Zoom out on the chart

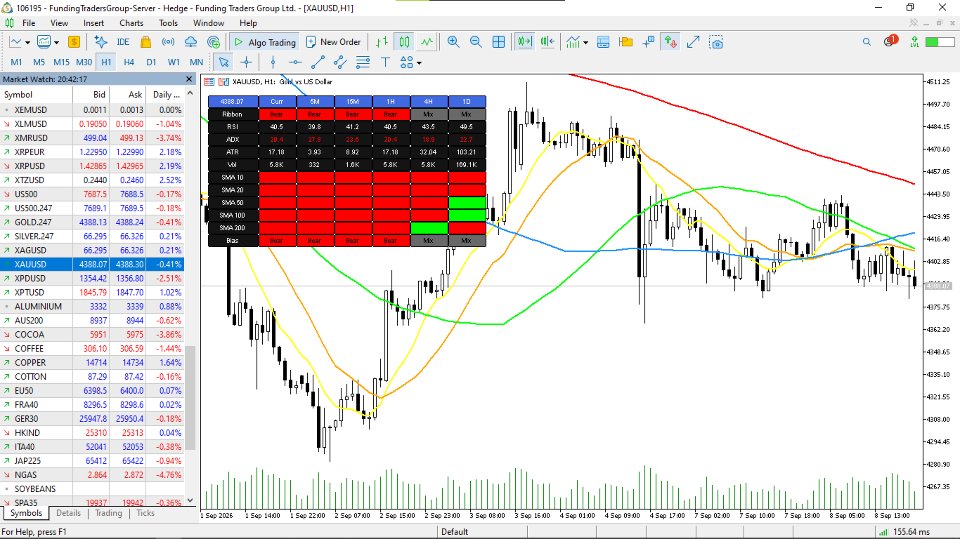(476, 42)
